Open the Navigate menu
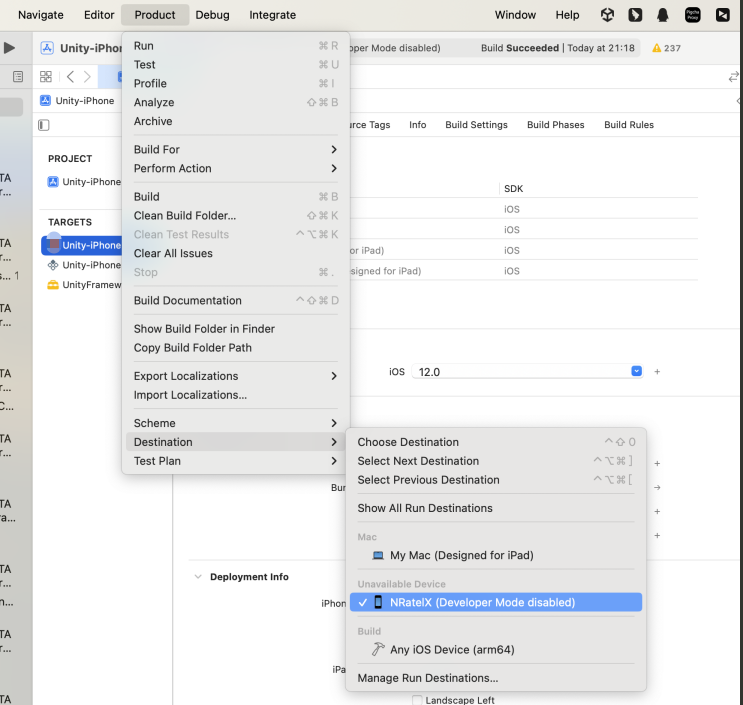 (x=41, y=15)
